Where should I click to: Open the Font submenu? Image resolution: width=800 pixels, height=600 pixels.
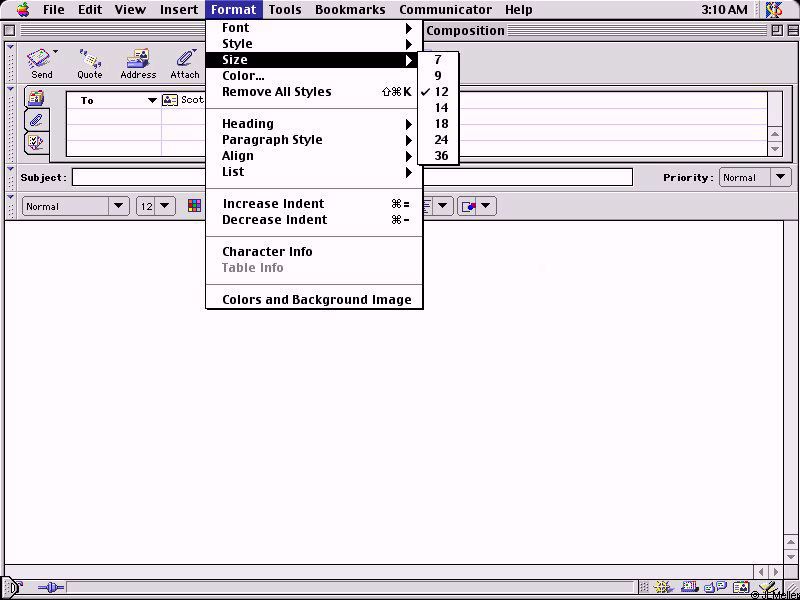point(314,28)
